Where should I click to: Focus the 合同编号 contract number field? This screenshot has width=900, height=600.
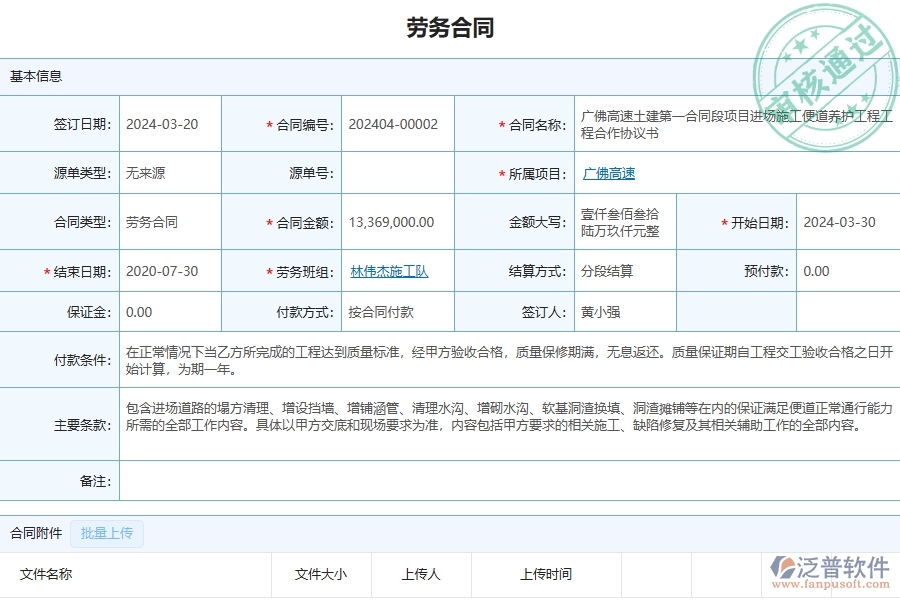pos(395,123)
